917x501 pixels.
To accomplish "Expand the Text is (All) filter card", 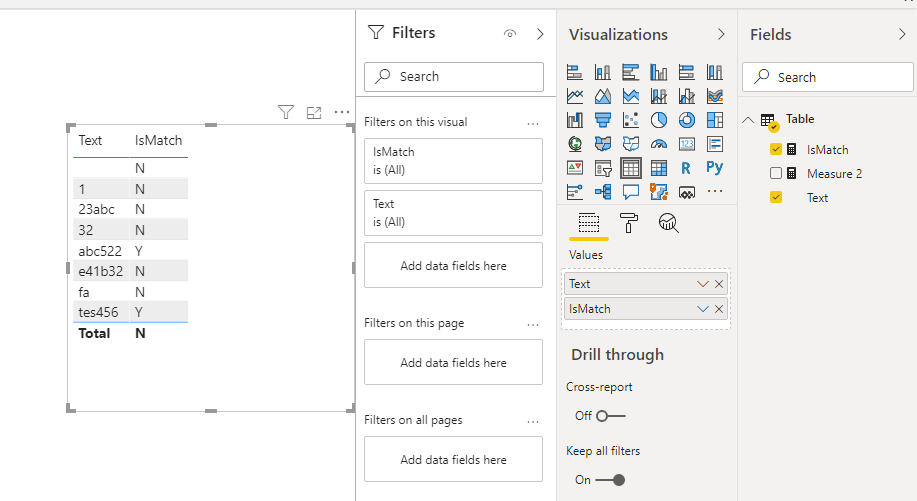I will click(453, 213).
